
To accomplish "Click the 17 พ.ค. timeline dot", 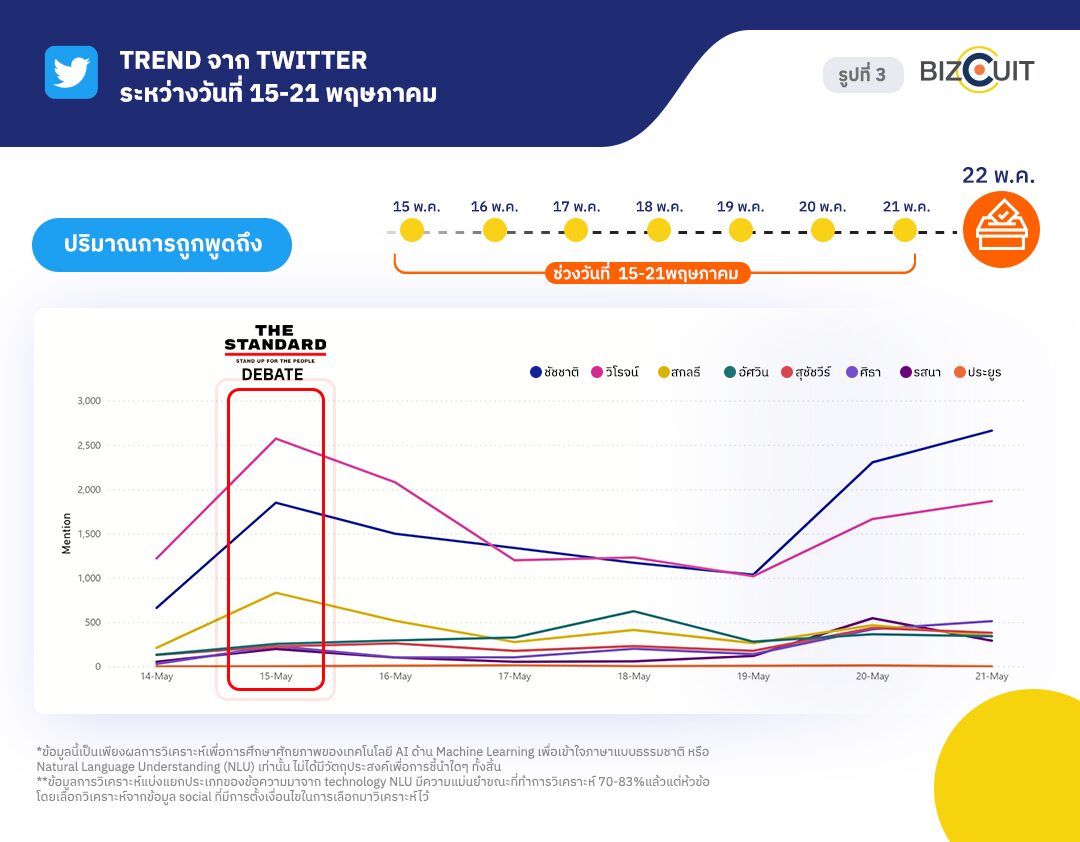I will pyautogui.click(x=576, y=230).
